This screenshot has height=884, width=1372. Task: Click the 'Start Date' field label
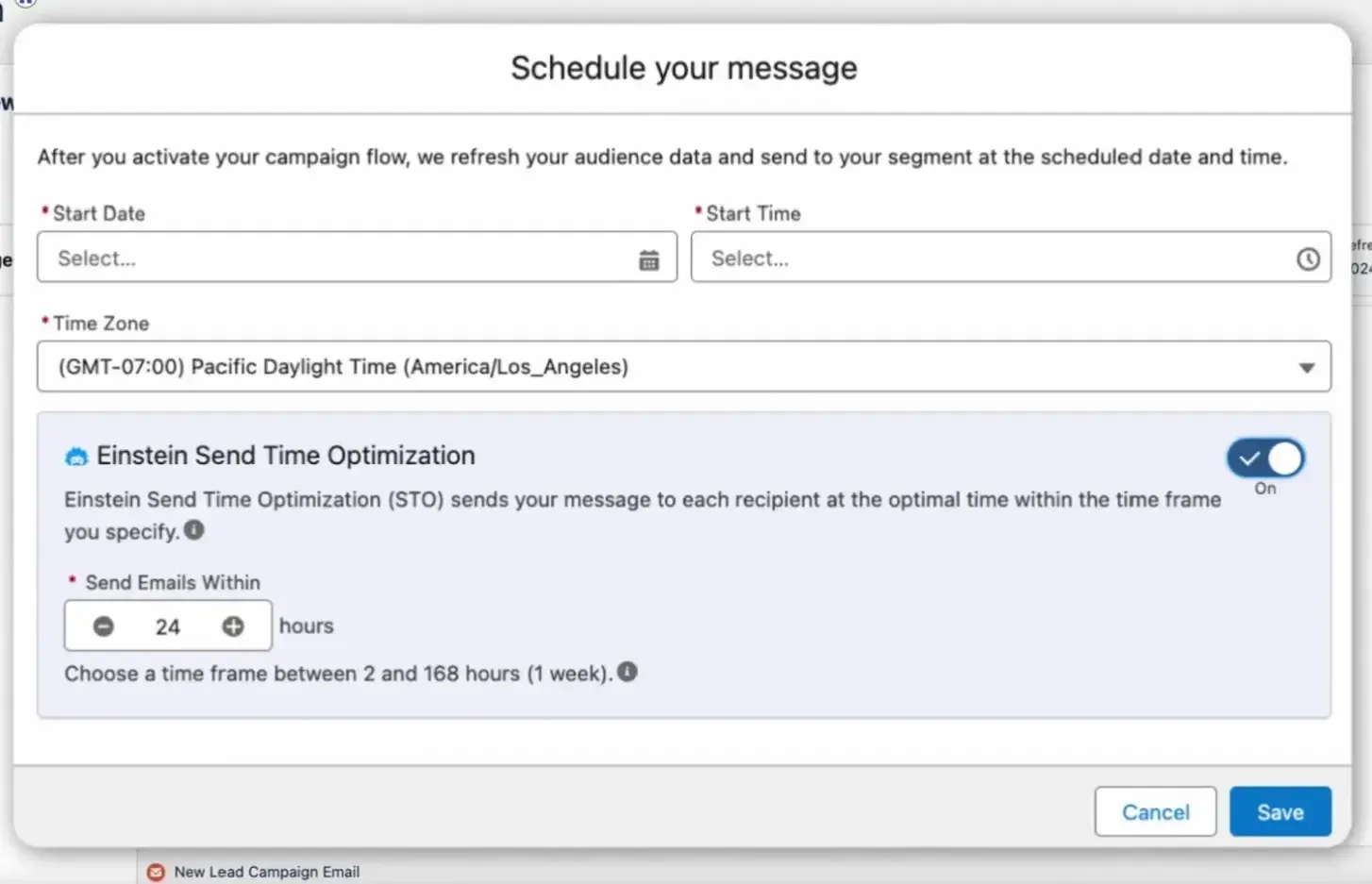[99, 214]
